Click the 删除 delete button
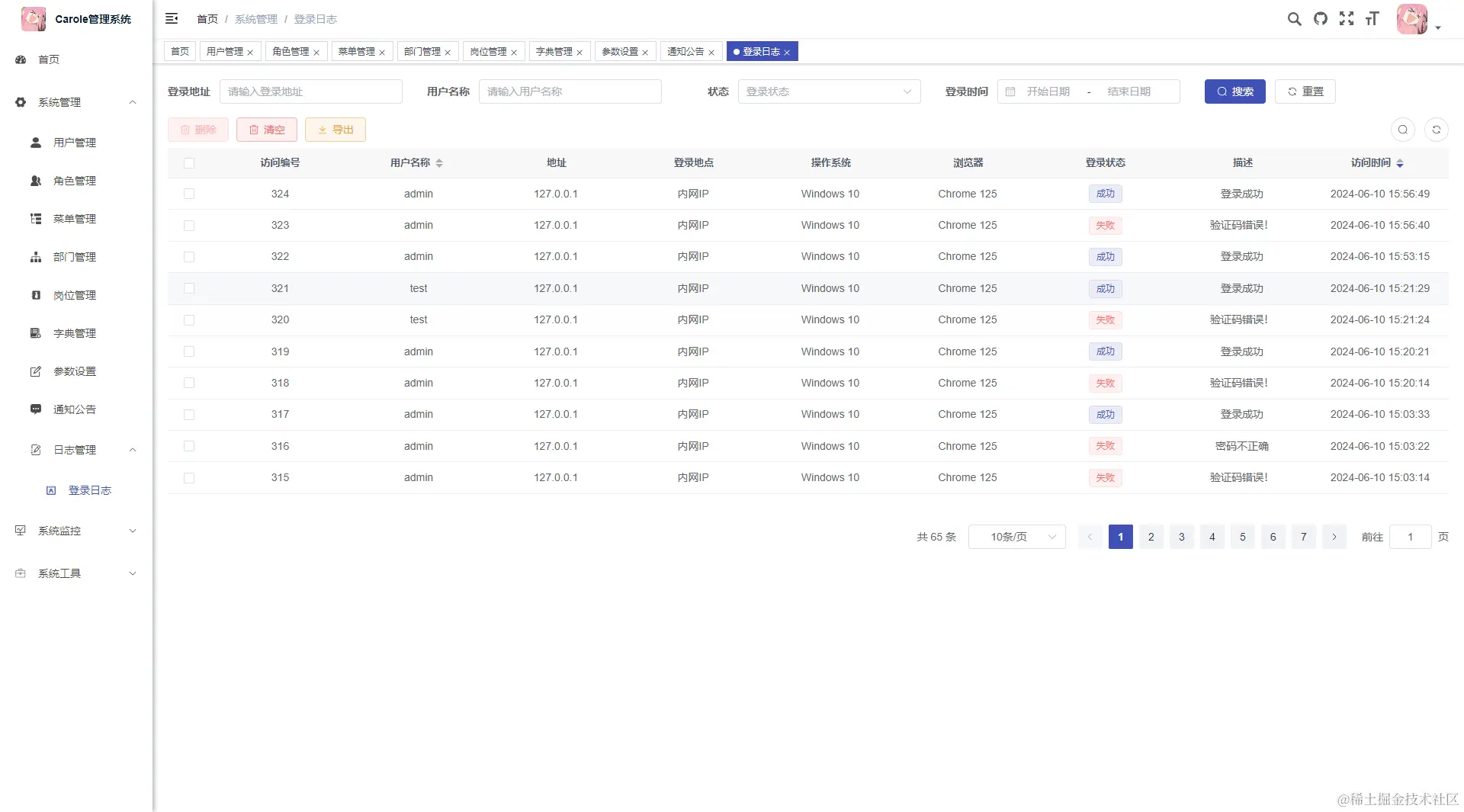This screenshot has width=1464, height=812. tap(197, 130)
